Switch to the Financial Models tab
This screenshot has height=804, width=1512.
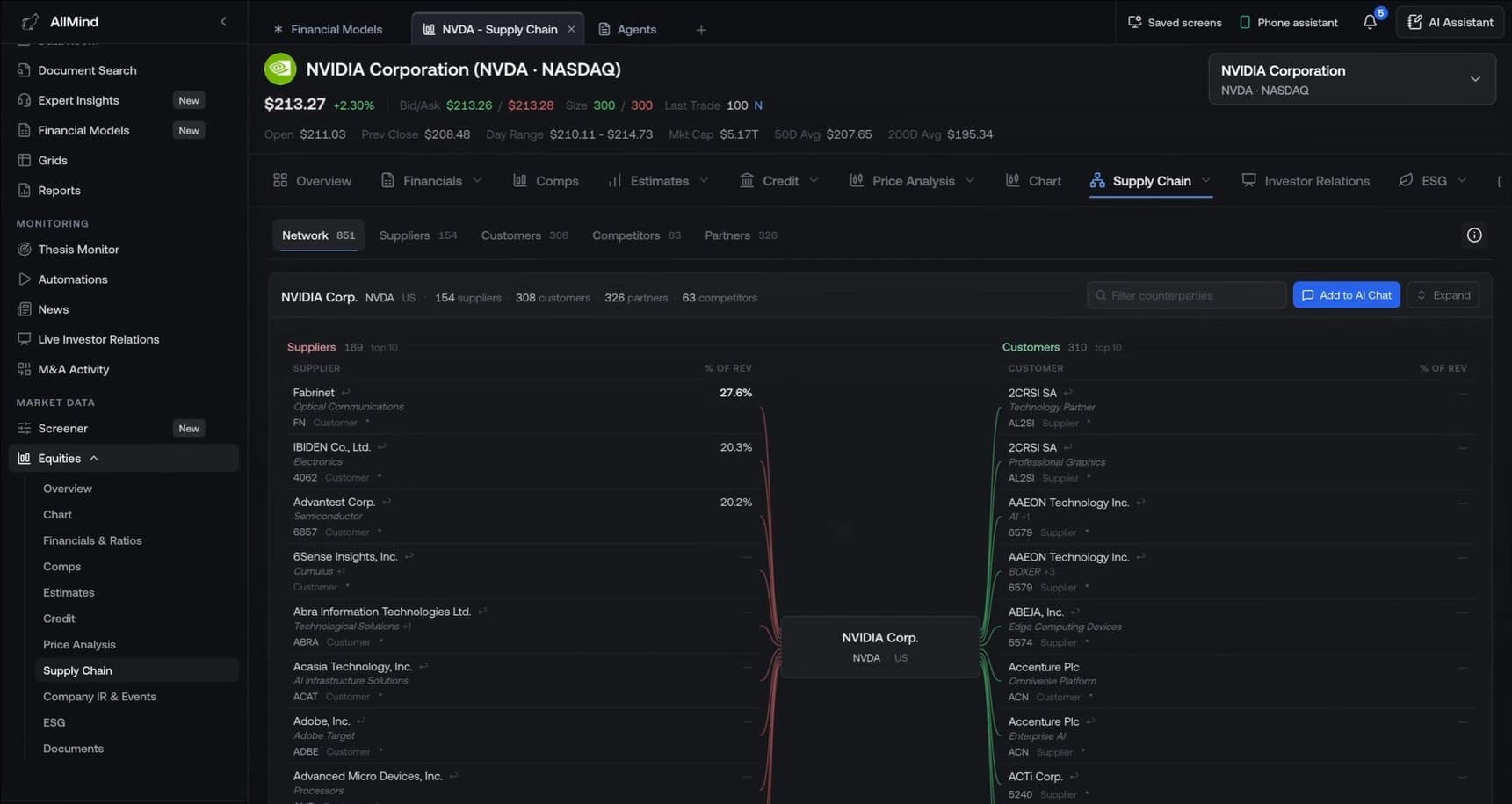pos(329,29)
